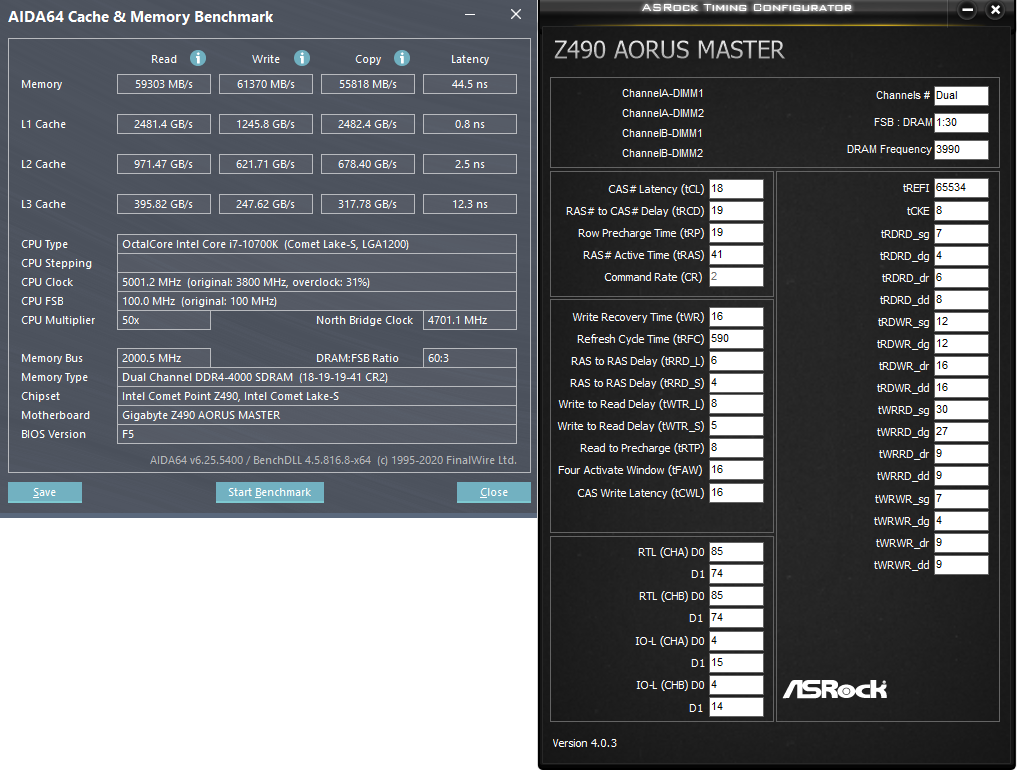Click the CPU Type field
The image size is (1018, 770).
(317, 244)
